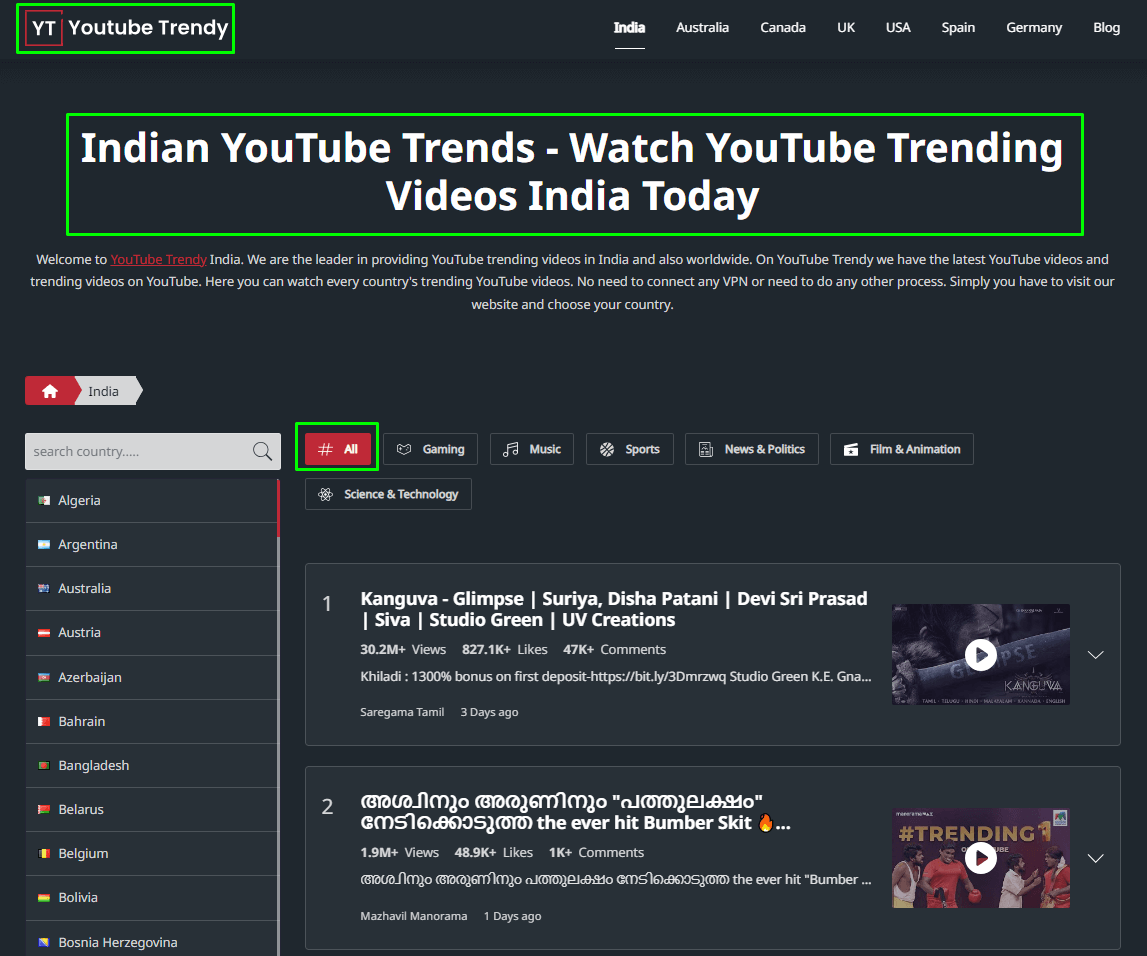Open the Bumber Skit video title
Image resolution: width=1147 pixels, height=956 pixels.
(x=575, y=812)
